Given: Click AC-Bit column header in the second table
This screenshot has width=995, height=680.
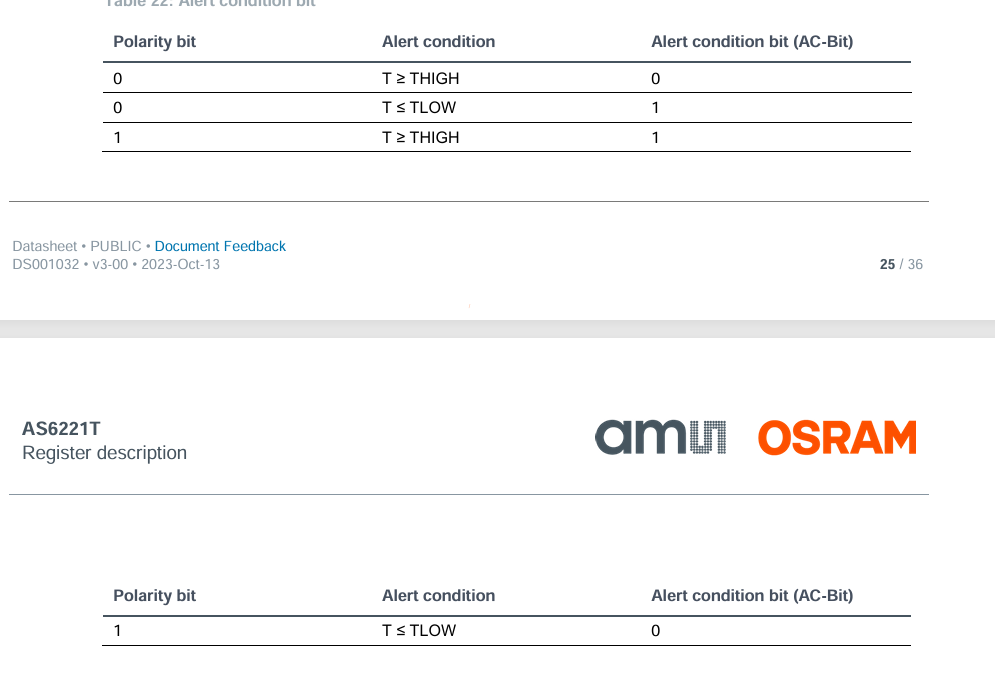Looking at the screenshot, I should click(x=752, y=596).
